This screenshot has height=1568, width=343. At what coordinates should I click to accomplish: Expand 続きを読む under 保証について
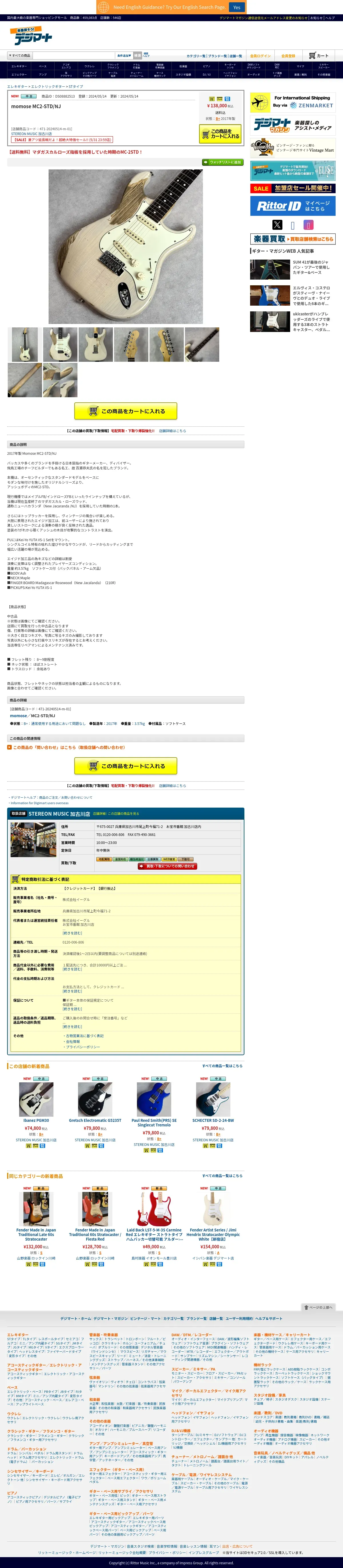72,1009
